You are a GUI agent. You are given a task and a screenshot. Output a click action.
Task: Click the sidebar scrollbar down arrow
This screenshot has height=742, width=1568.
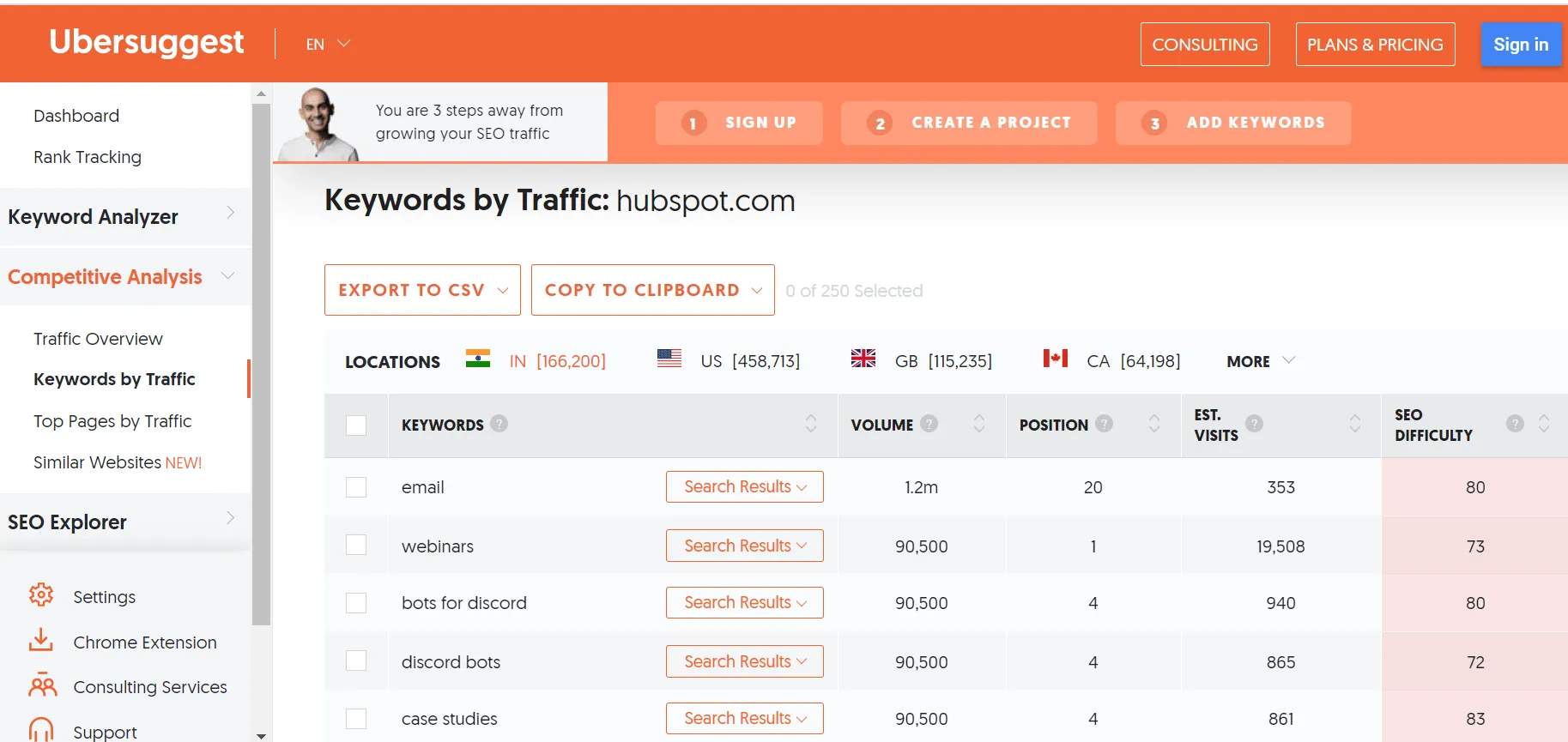tap(262, 735)
